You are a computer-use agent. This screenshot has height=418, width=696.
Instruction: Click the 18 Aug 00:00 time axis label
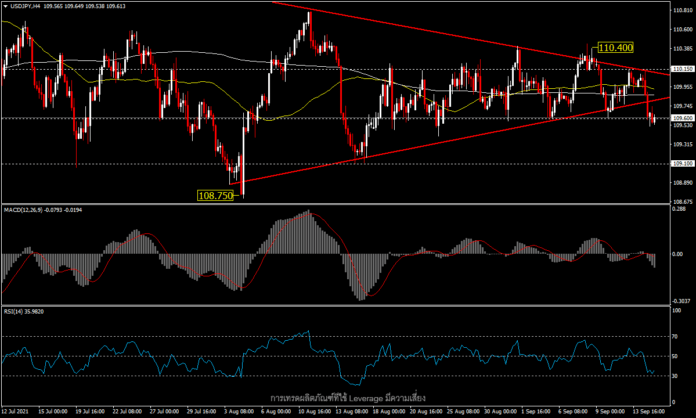click(391, 412)
